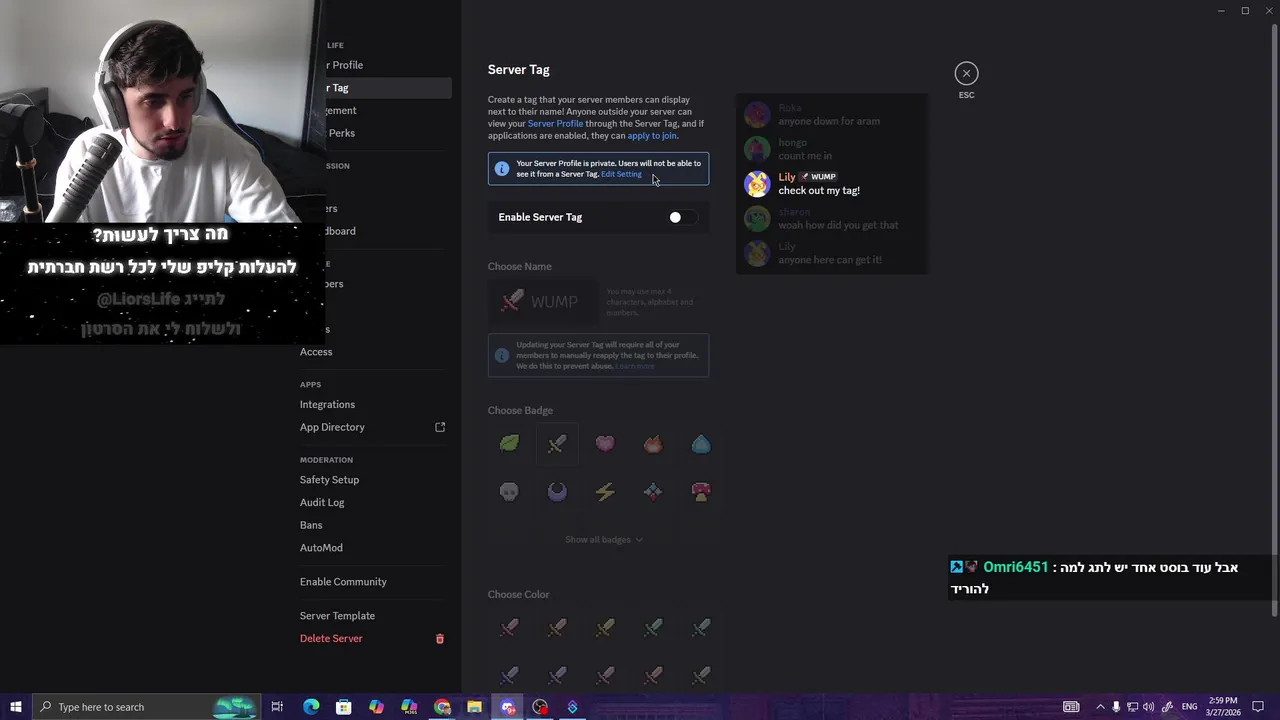Choose the diamond gem badge
The width and height of the screenshot is (1280, 720).
point(653,491)
